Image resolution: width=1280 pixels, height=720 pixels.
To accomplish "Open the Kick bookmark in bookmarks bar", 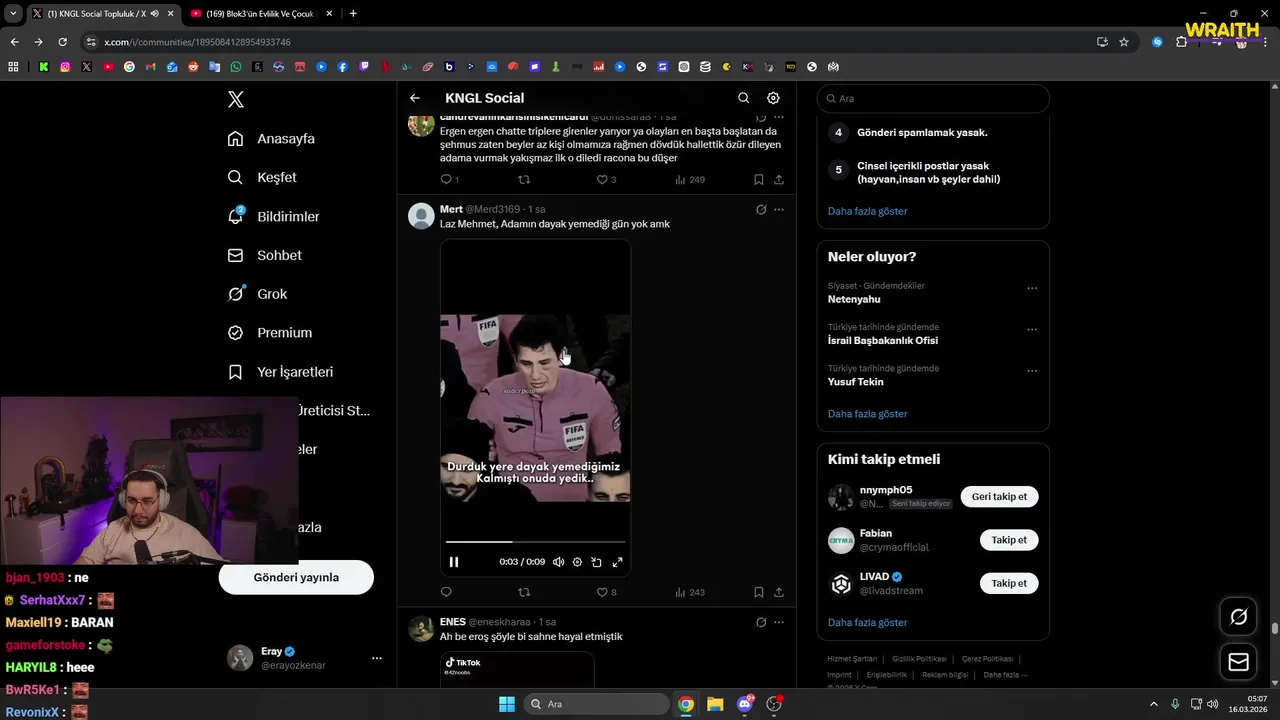I will (44, 67).
